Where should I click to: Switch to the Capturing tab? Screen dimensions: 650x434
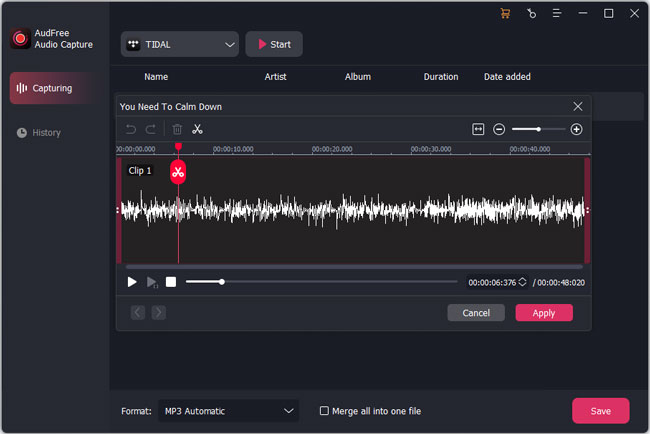coord(53,88)
